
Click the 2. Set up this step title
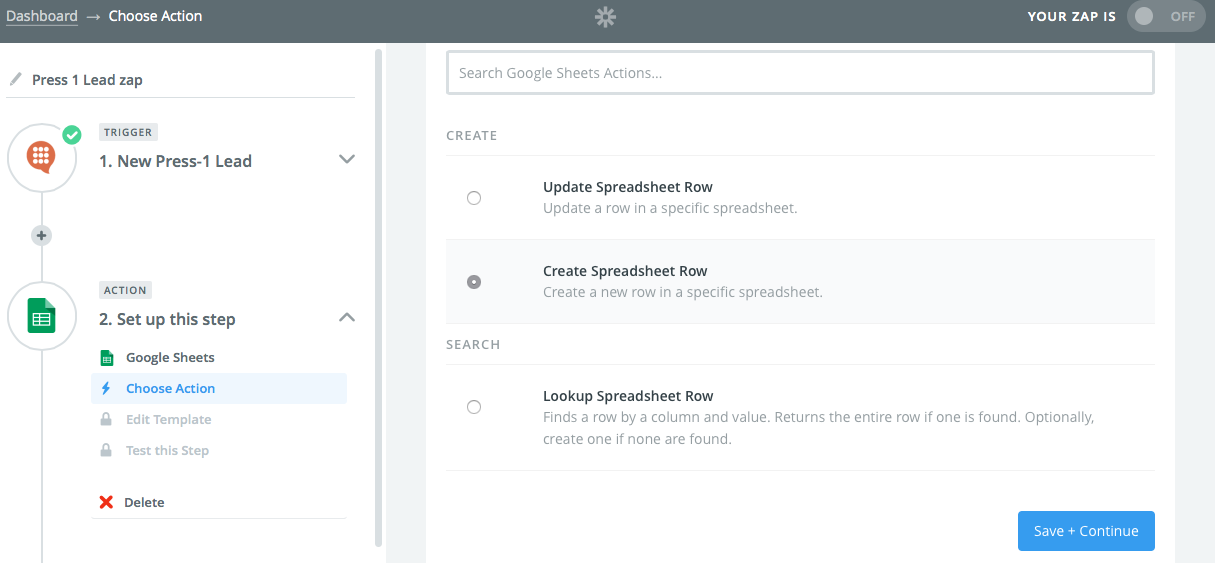point(167,319)
